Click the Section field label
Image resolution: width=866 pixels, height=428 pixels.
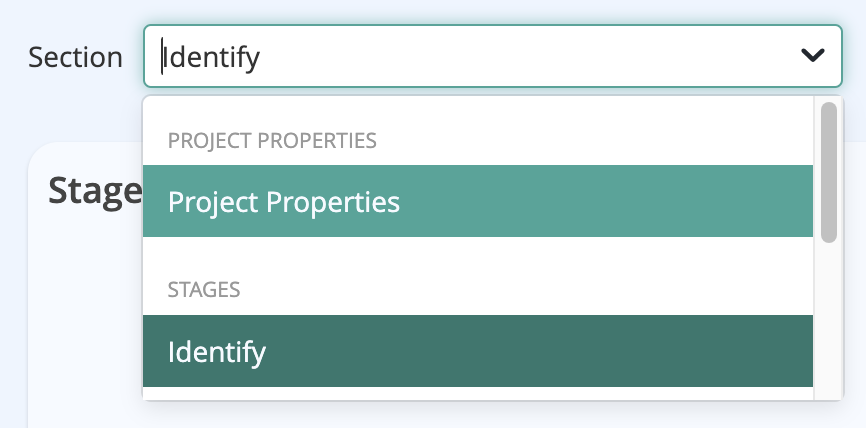[75, 57]
